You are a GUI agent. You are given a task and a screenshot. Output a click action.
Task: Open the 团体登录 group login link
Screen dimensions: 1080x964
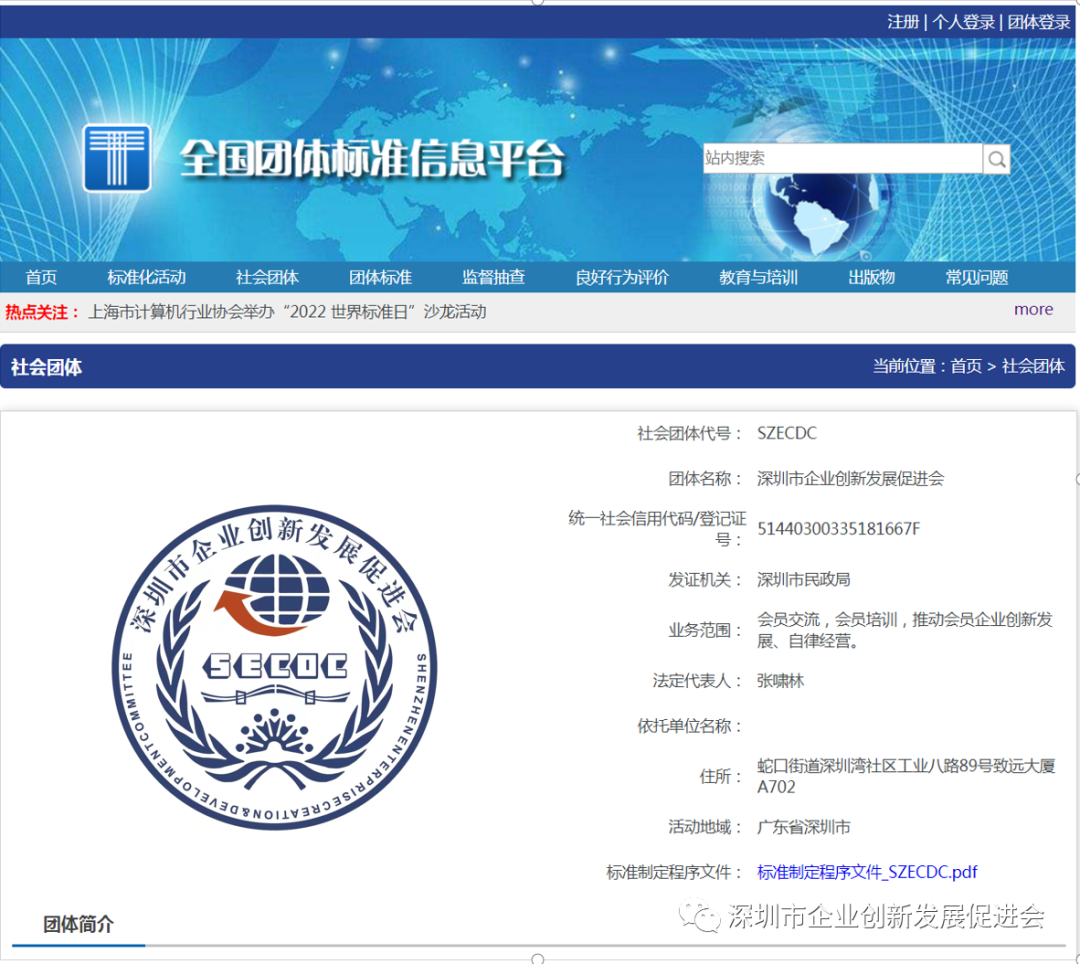point(1038,22)
